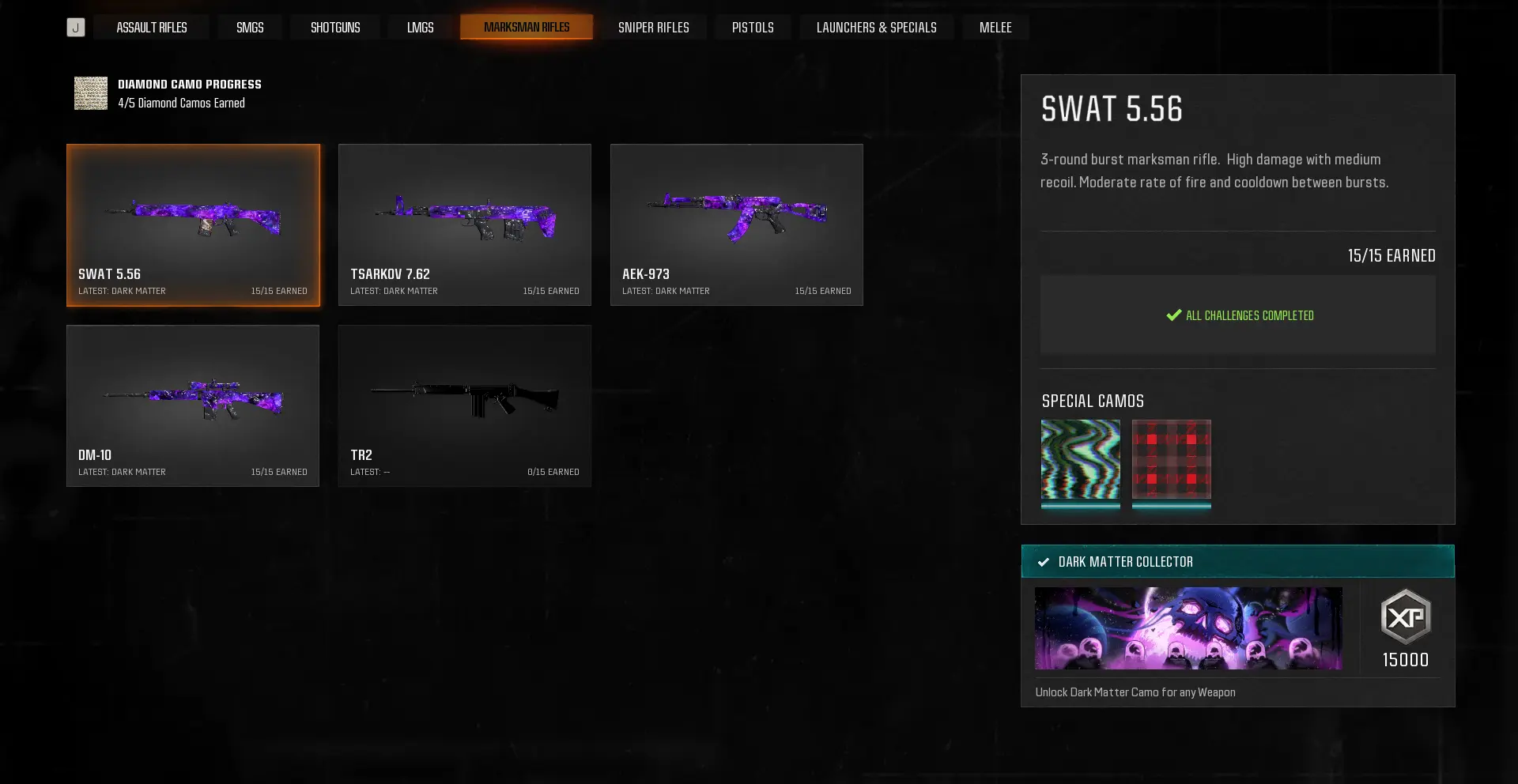Click the 'SWAT 5.56' detail panel title
The image size is (1518, 784).
(x=1112, y=109)
